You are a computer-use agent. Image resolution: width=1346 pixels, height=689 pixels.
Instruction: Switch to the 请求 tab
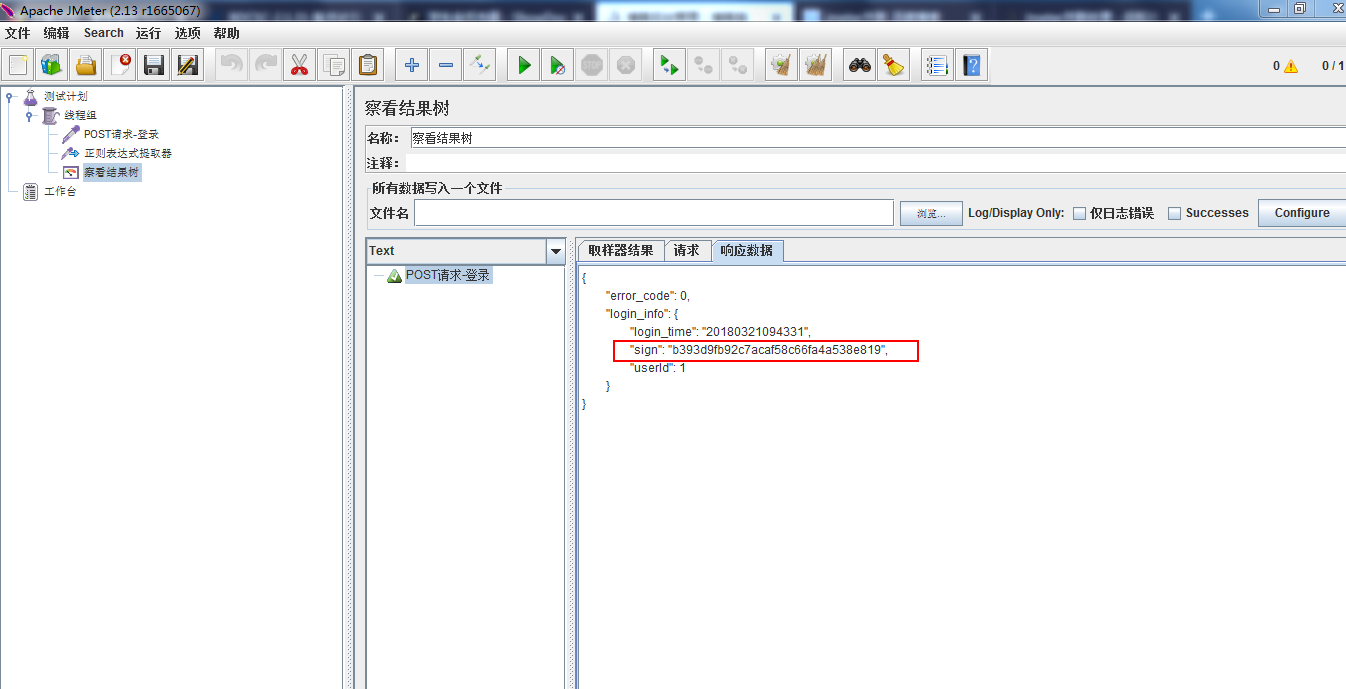pyautogui.click(x=687, y=251)
